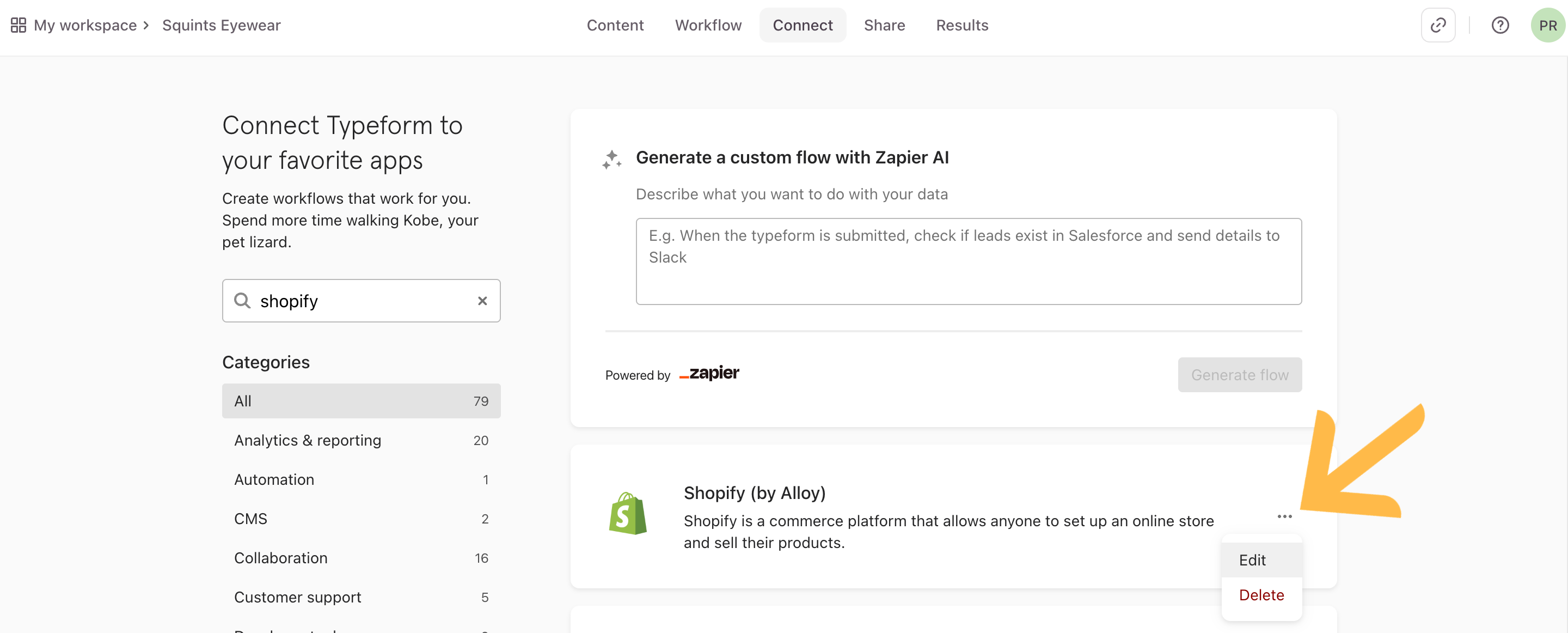Click the Shopify bag logo

click(628, 514)
